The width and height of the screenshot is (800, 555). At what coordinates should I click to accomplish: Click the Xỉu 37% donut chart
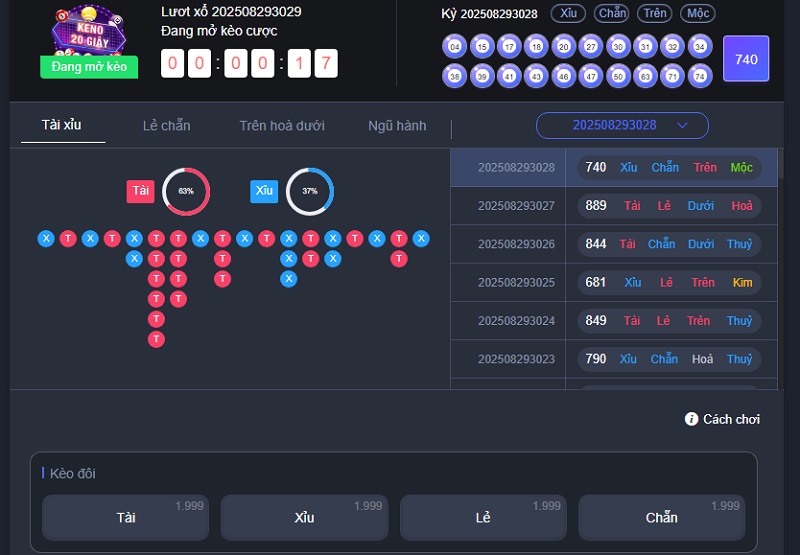pos(310,191)
